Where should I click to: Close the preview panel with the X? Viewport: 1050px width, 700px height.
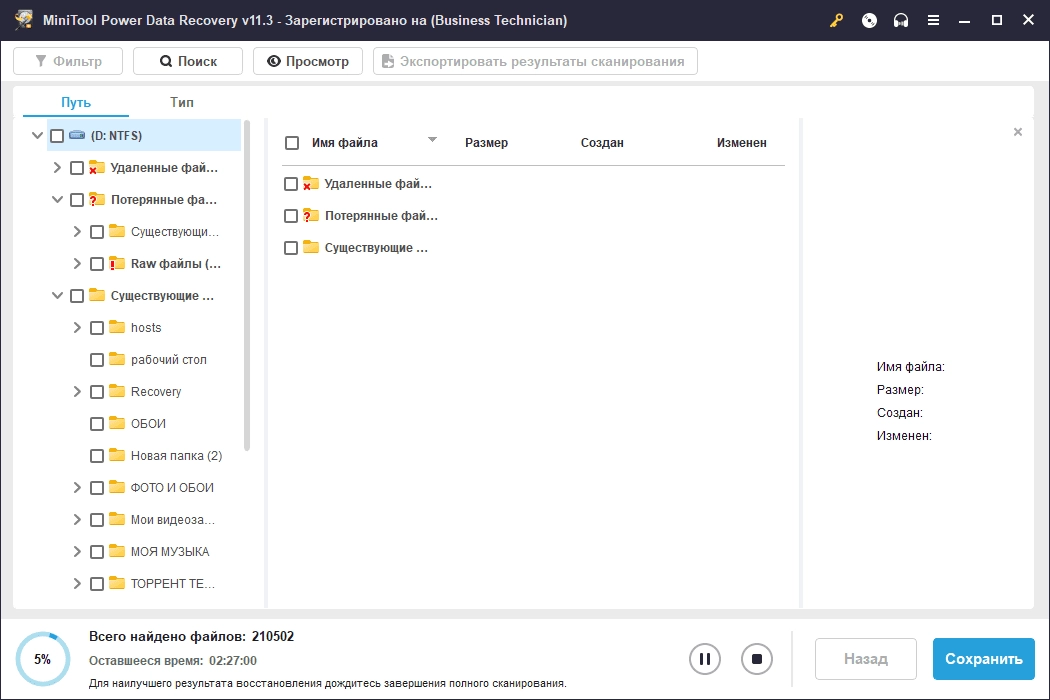[1018, 132]
